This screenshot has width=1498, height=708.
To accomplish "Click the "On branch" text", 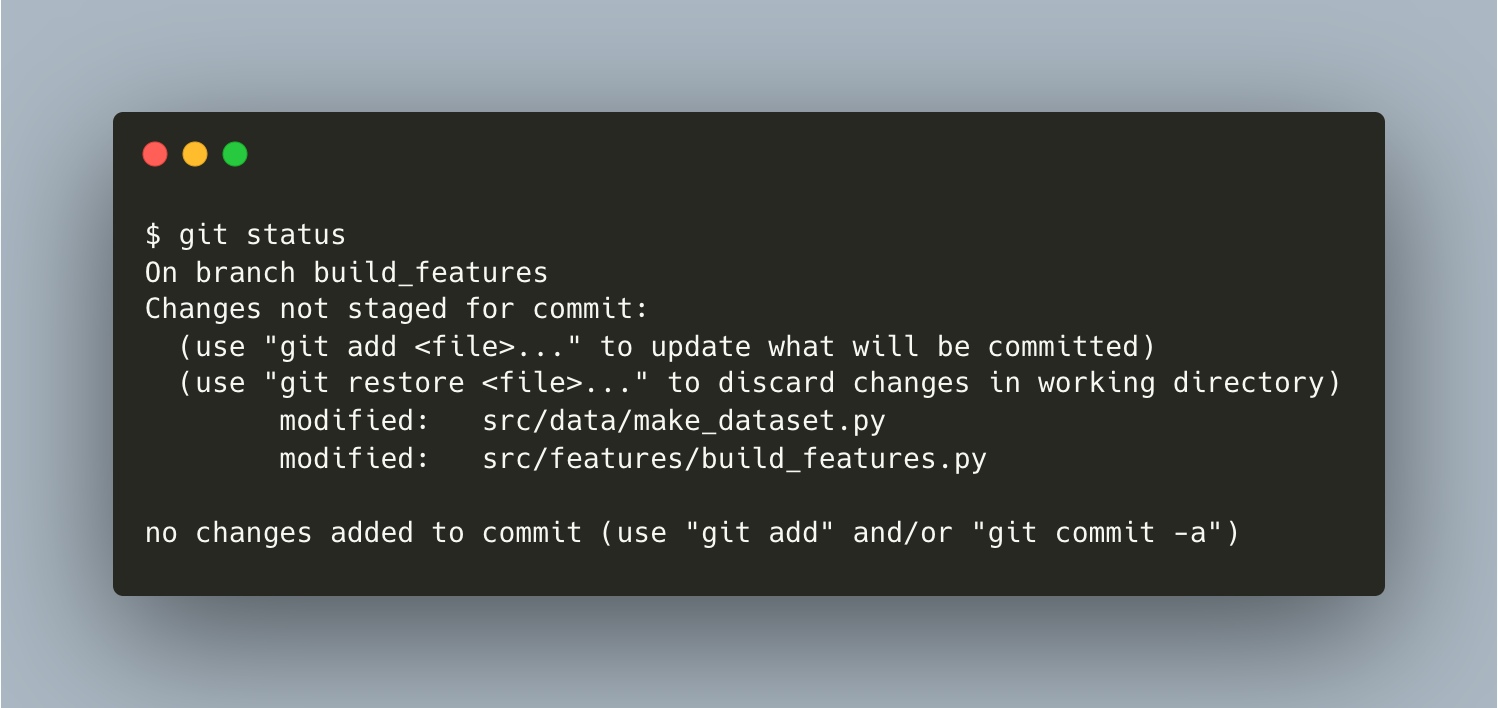I will (x=220, y=272).
